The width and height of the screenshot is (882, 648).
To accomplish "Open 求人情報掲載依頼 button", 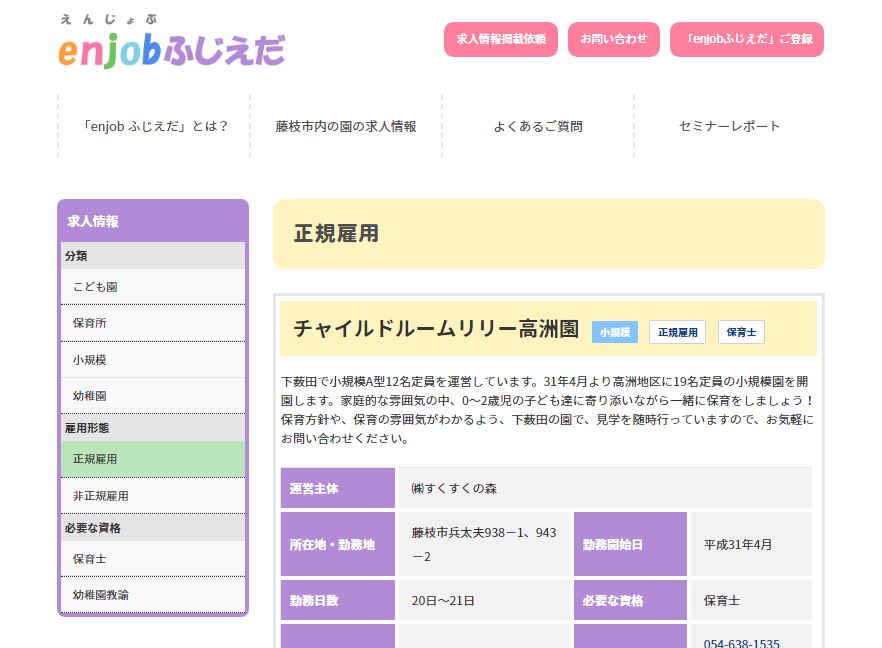I will 501,39.
